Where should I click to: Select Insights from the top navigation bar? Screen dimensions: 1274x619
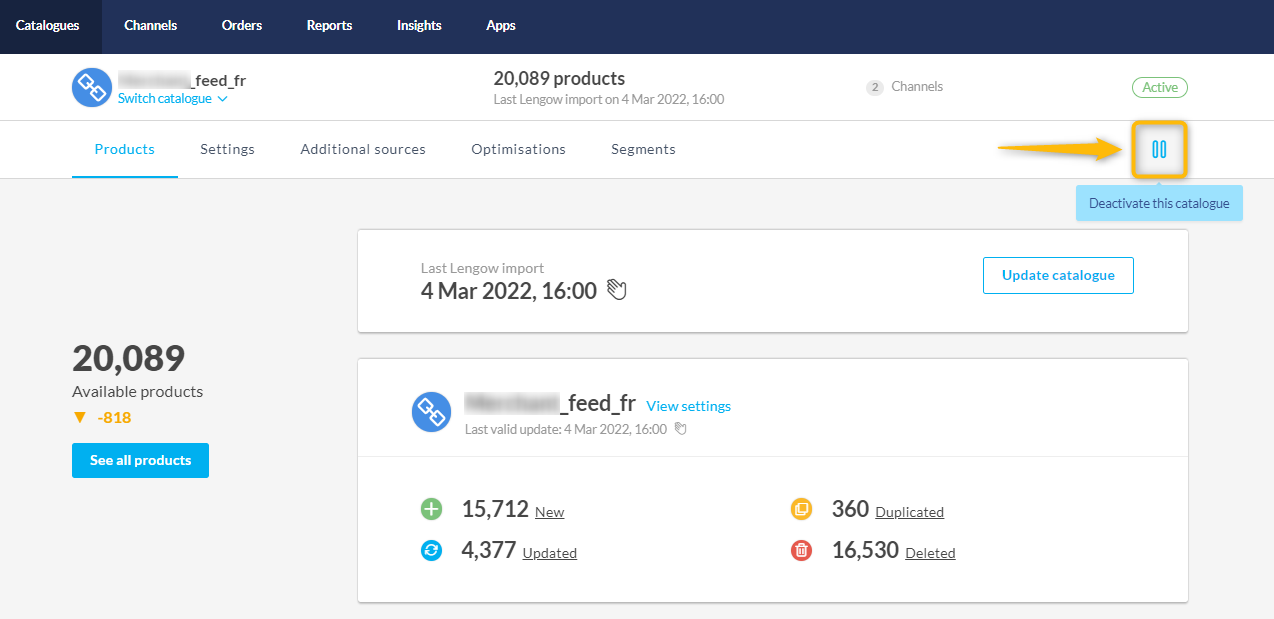point(419,26)
